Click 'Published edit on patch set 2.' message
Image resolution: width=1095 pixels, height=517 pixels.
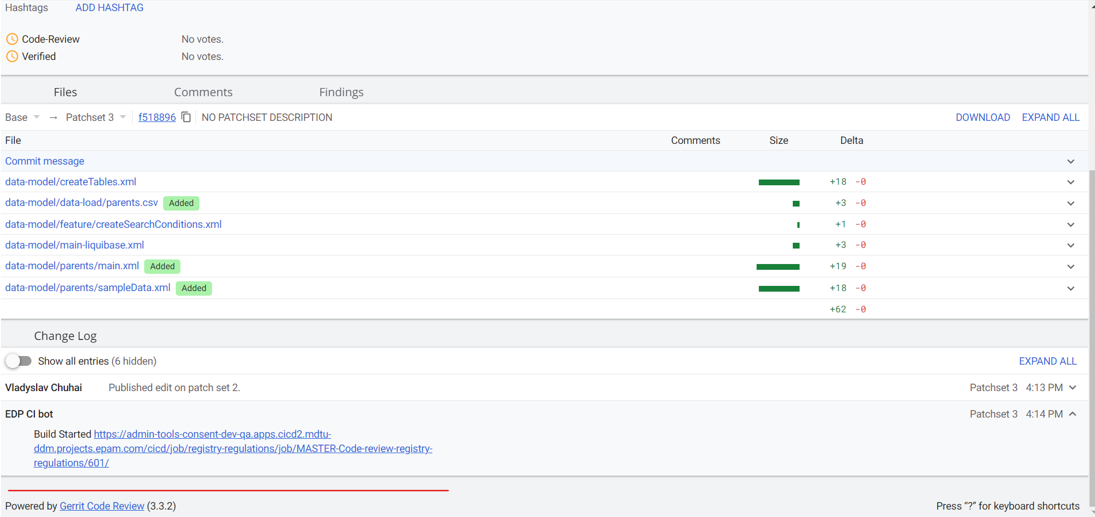(x=175, y=387)
